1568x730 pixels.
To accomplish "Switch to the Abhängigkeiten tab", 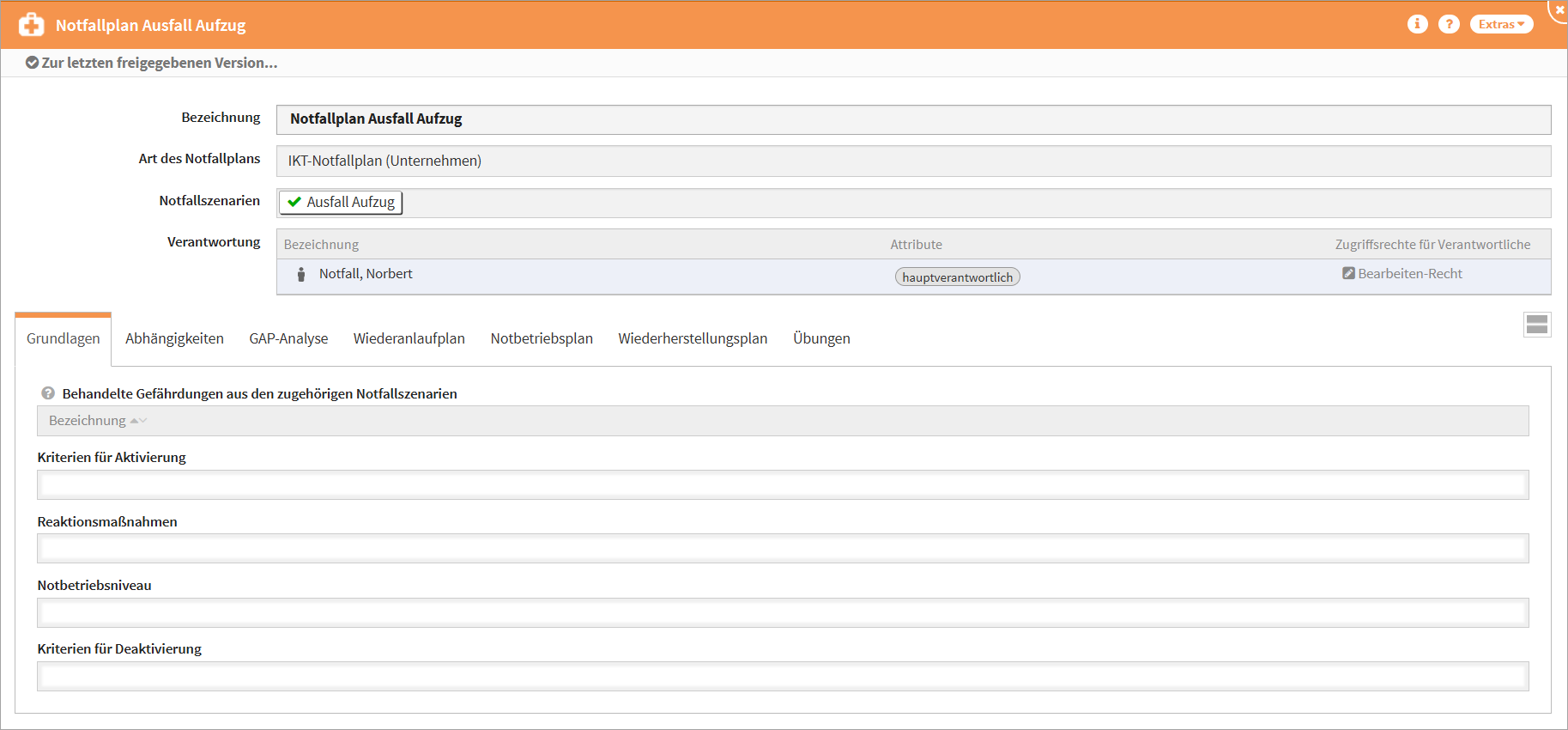I will (x=174, y=338).
